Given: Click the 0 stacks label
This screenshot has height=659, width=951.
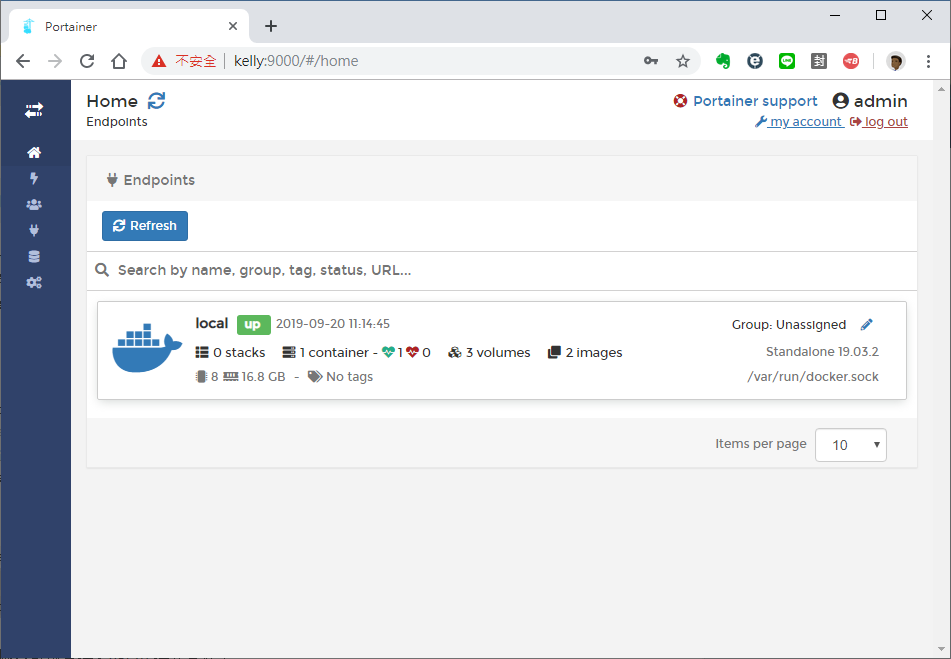Looking at the screenshot, I should [239, 352].
